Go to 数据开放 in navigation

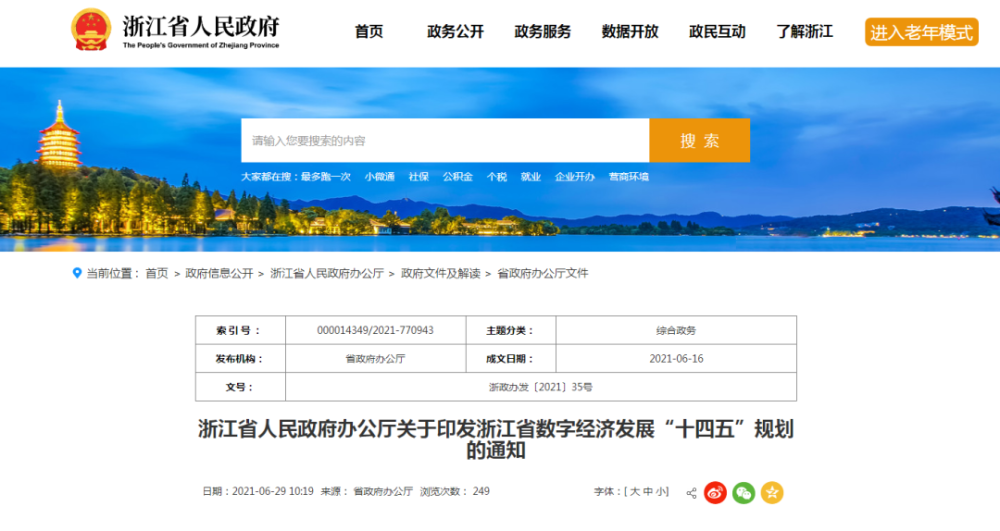click(x=630, y=31)
